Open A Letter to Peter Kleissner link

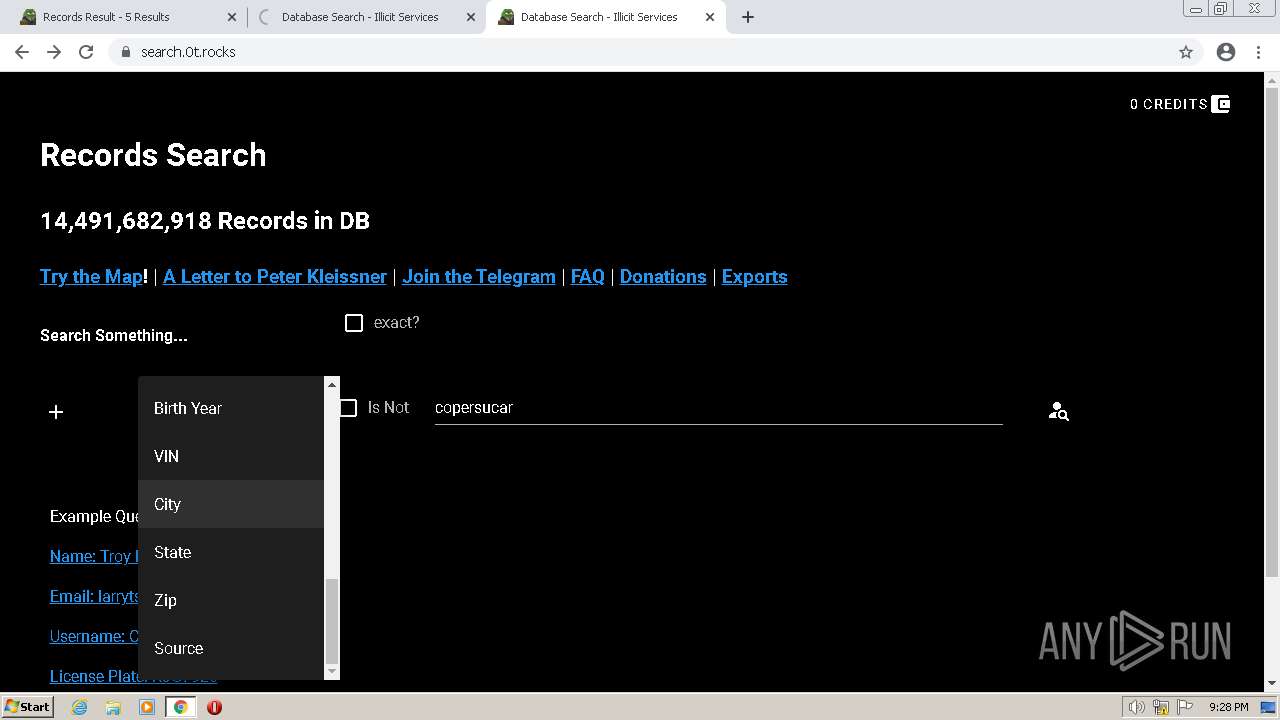pos(275,277)
